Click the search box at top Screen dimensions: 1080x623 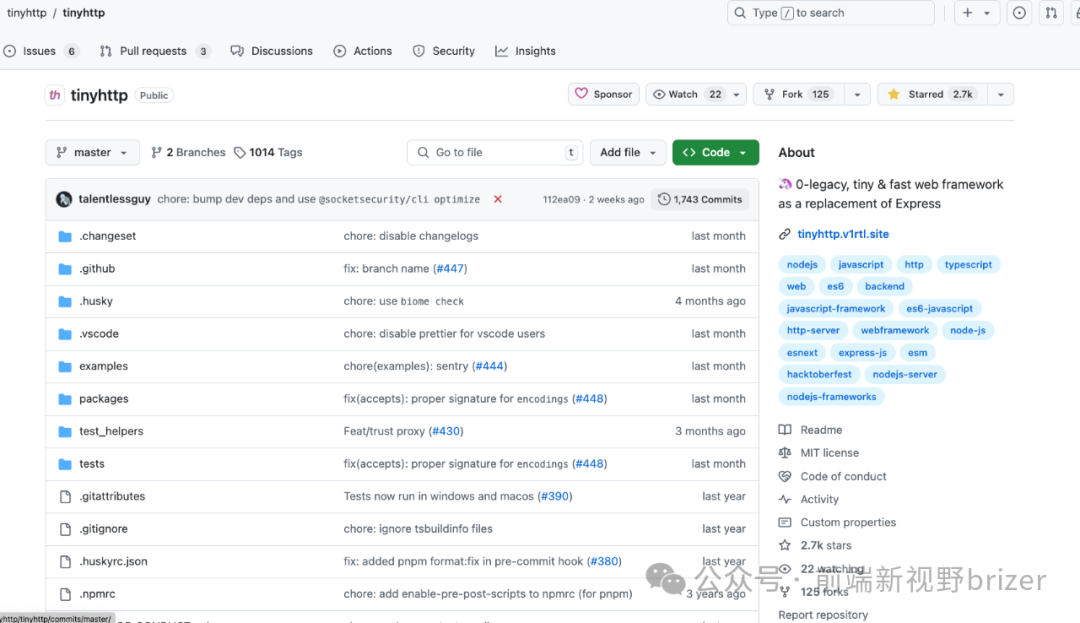point(831,13)
